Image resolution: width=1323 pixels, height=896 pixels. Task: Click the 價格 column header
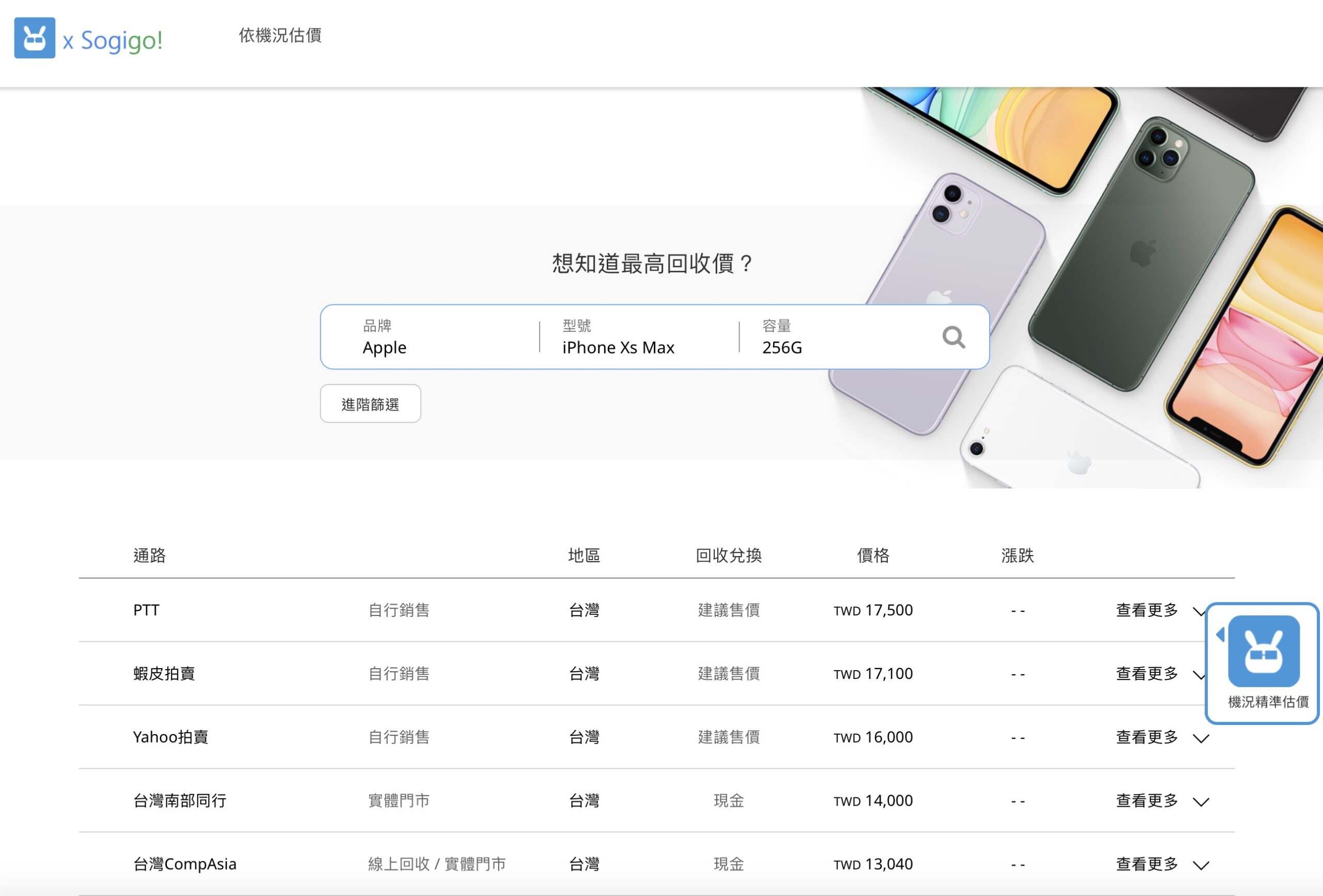pyautogui.click(x=873, y=555)
